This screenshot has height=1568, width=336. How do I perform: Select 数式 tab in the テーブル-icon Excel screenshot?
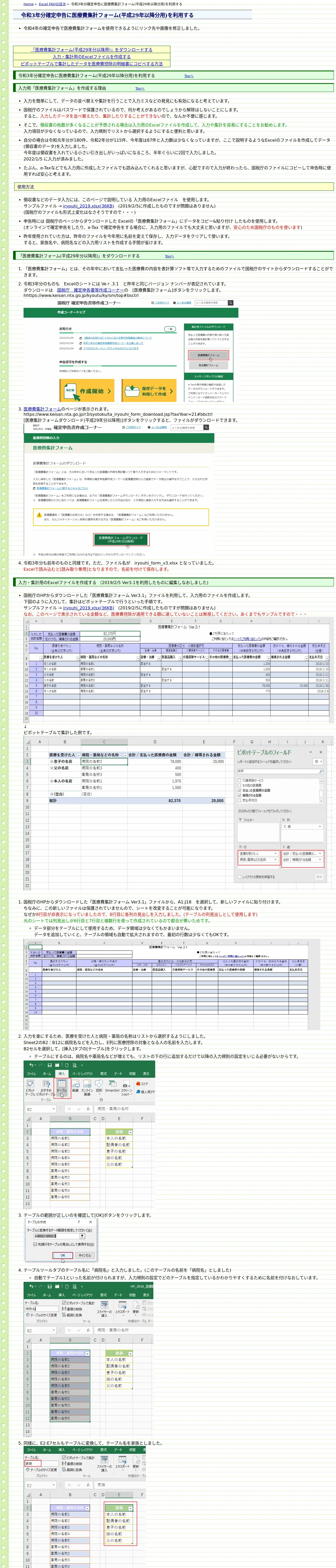pyautogui.click(x=104, y=1074)
